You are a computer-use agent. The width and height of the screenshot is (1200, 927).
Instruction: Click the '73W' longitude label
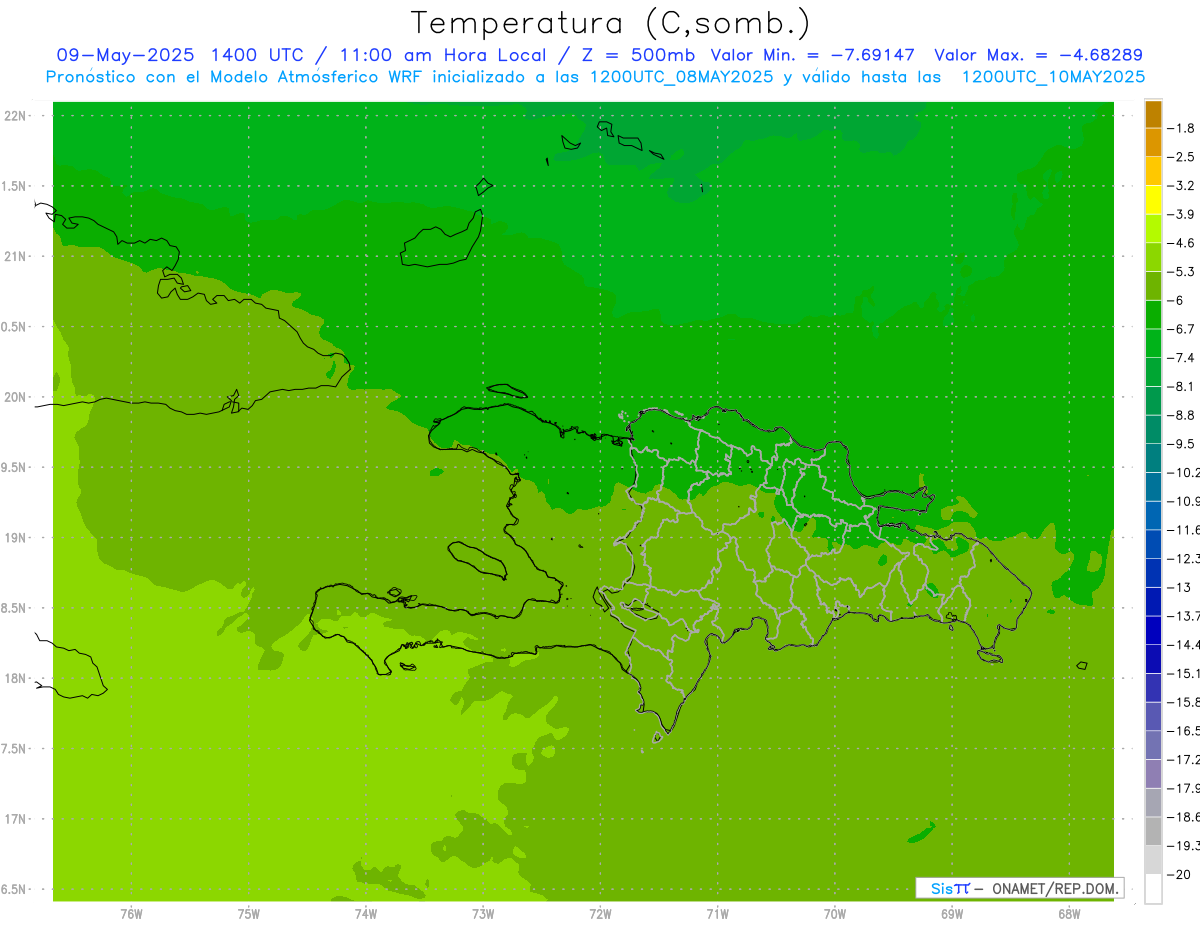point(483,913)
